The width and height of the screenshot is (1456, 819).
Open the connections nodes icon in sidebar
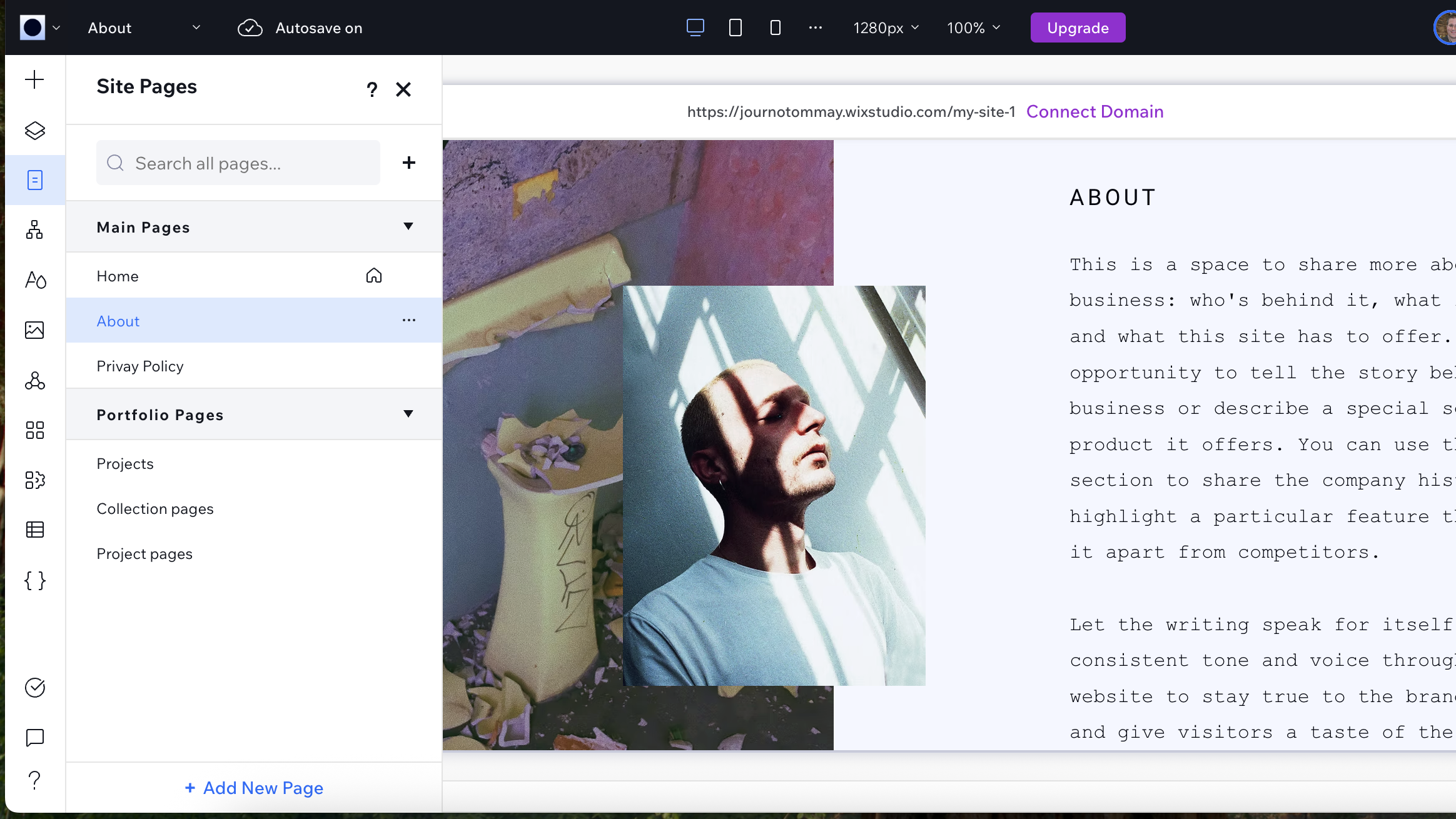[34, 380]
